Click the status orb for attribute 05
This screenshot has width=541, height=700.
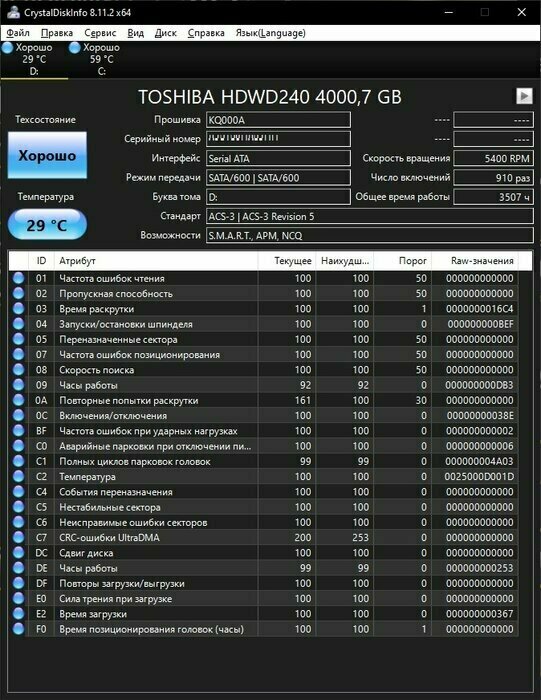tap(18, 339)
